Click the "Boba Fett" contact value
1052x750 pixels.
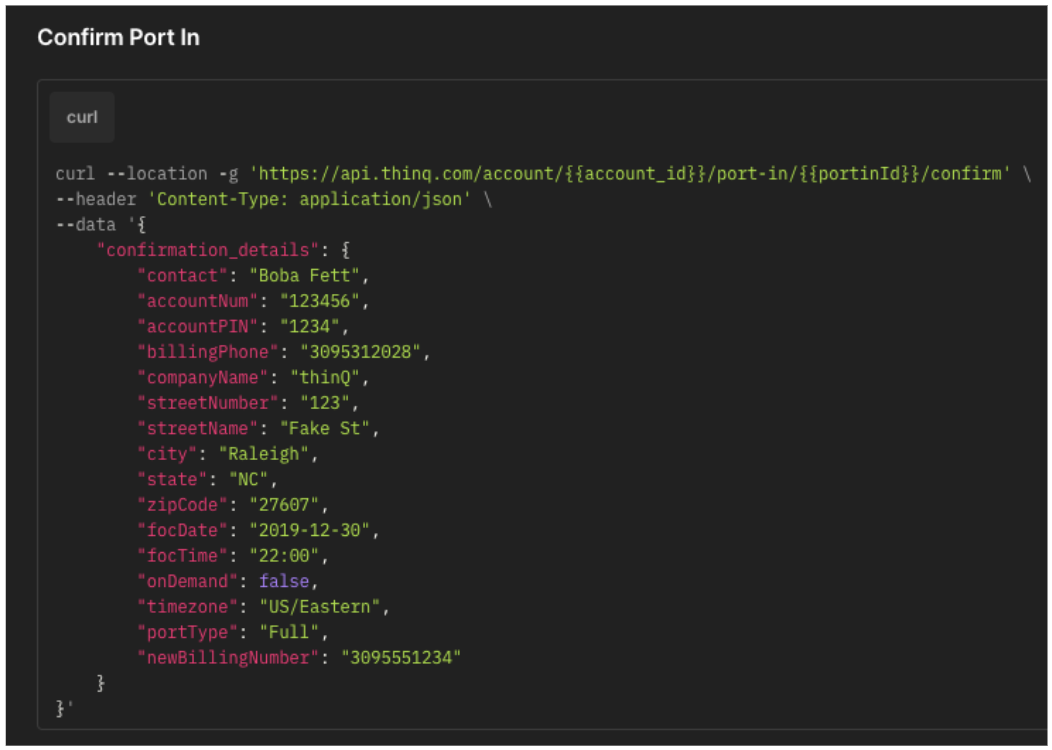301,275
